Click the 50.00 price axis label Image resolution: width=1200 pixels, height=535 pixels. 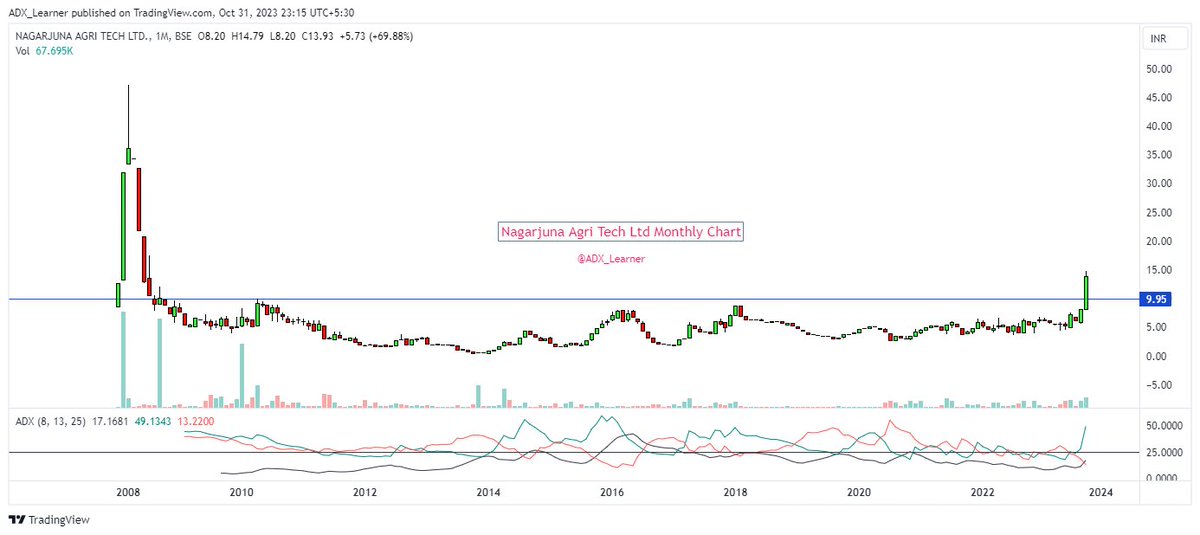coord(1159,69)
